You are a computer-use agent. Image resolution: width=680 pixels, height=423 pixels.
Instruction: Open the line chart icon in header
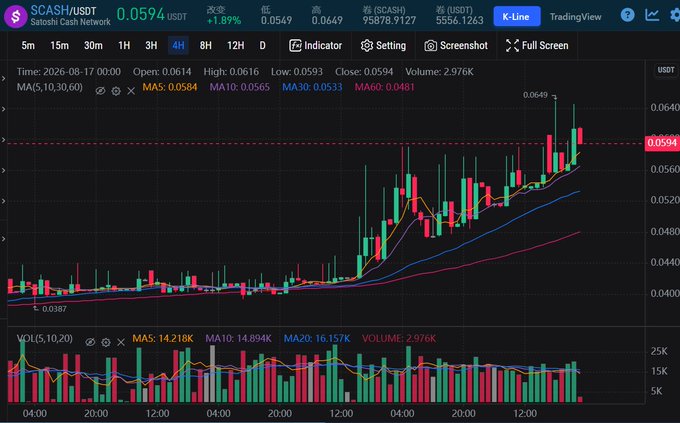pos(652,15)
